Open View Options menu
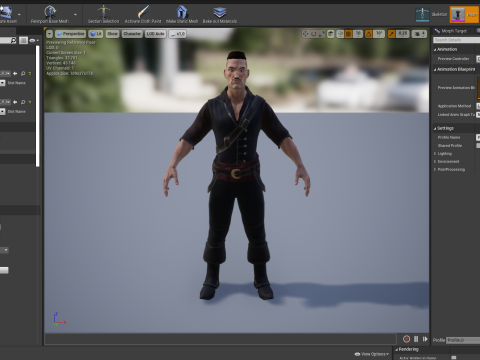The image size is (480, 360). point(372,354)
